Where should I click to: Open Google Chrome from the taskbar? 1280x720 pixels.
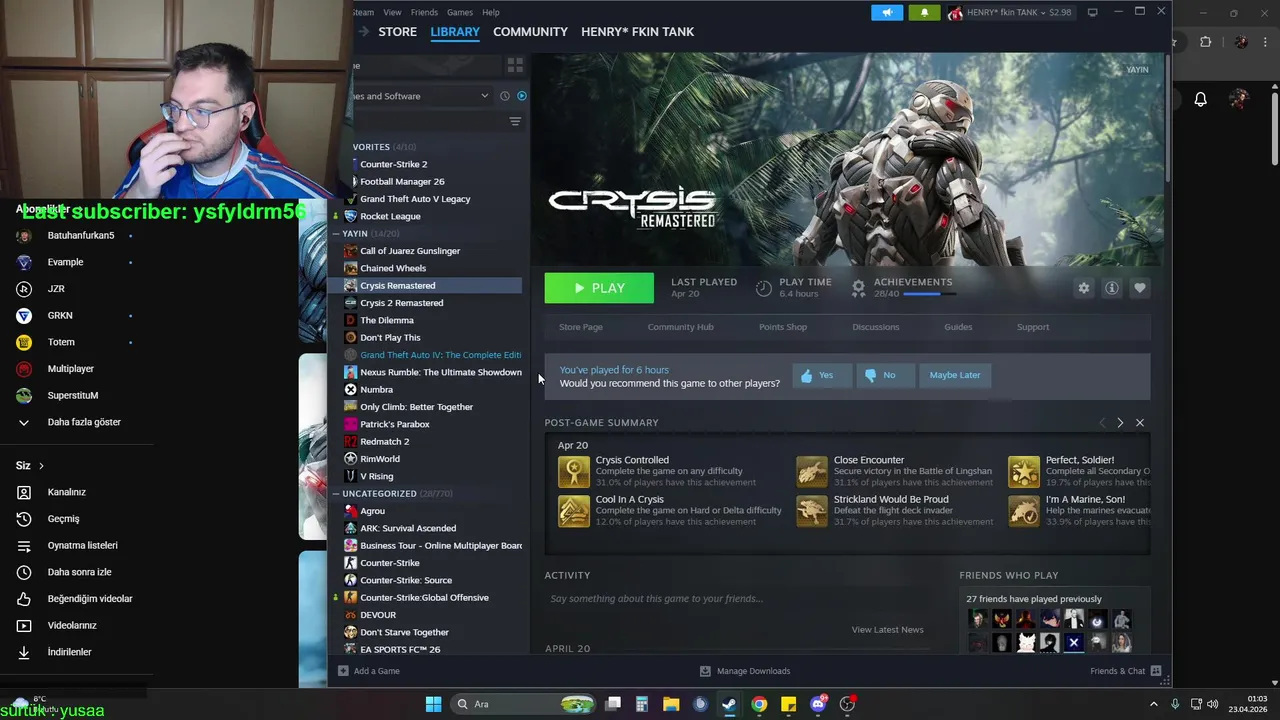point(759,704)
